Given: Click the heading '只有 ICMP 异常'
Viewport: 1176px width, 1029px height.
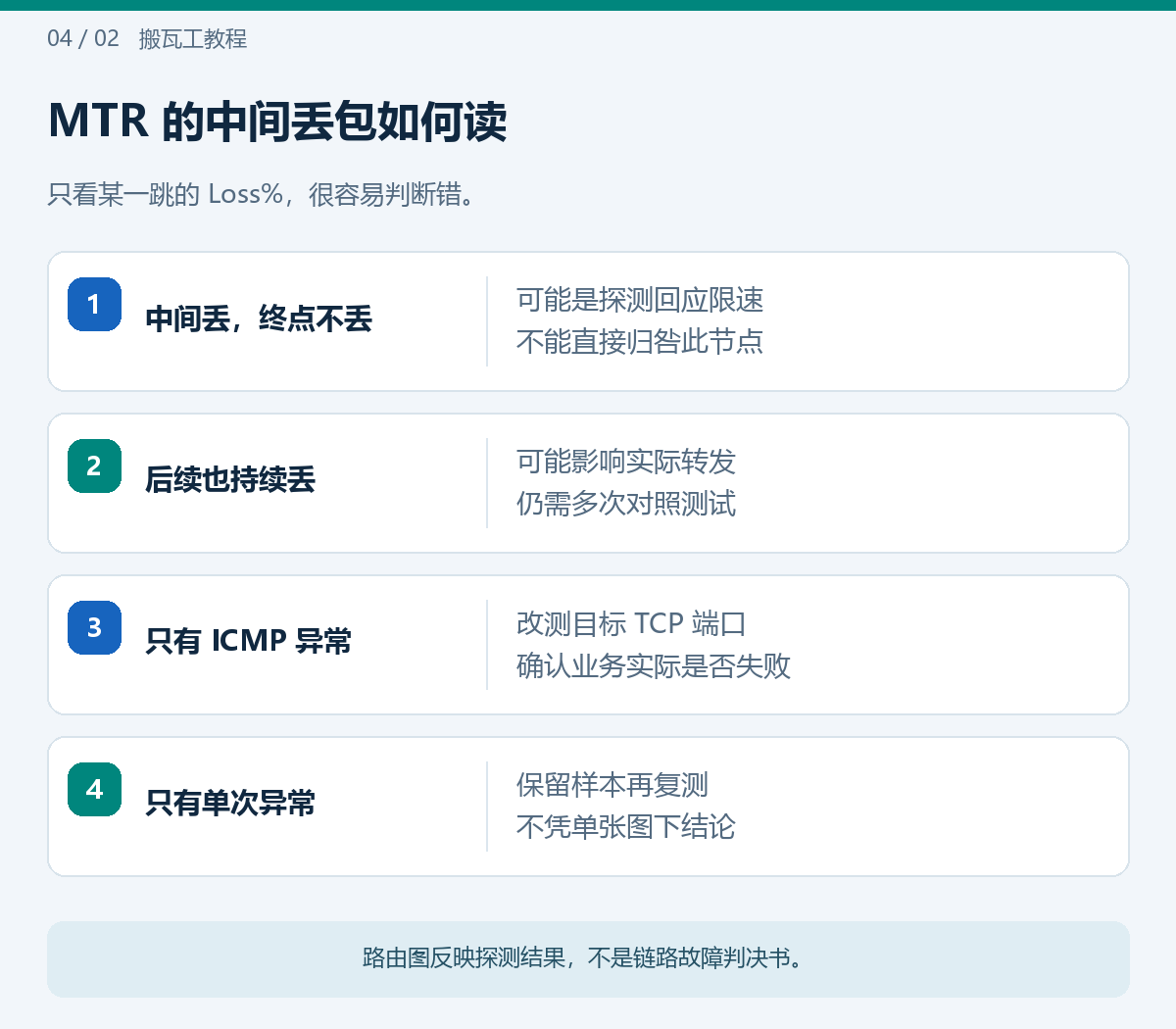Looking at the screenshot, I should [248, 641].
